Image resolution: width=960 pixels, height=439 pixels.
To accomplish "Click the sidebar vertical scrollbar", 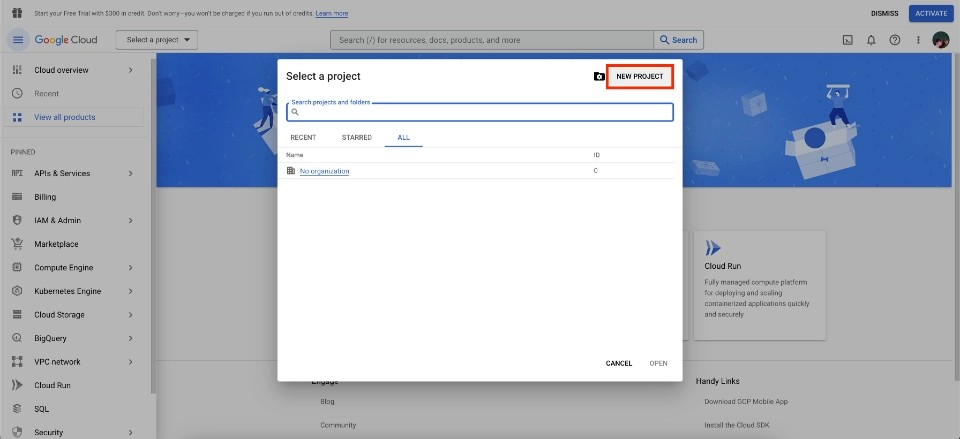I will (x=153, y=227).
